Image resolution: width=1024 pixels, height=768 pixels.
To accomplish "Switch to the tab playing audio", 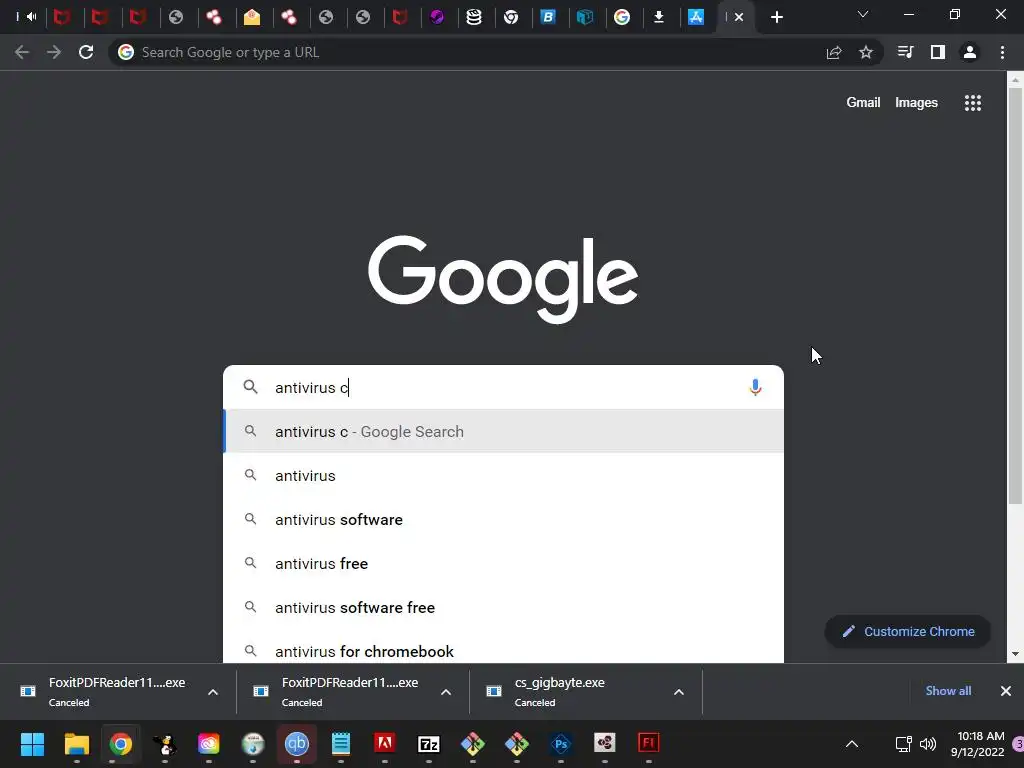I will click(26, 17).
